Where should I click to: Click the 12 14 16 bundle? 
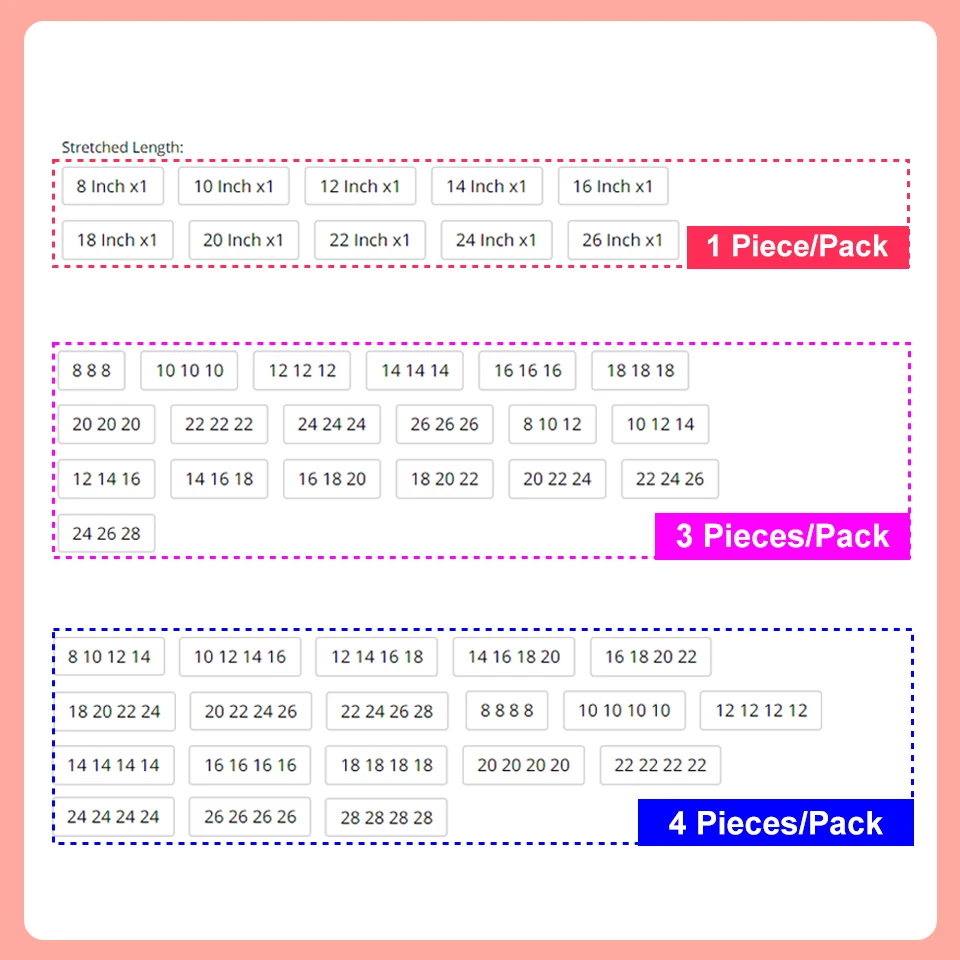pos(106,479)
